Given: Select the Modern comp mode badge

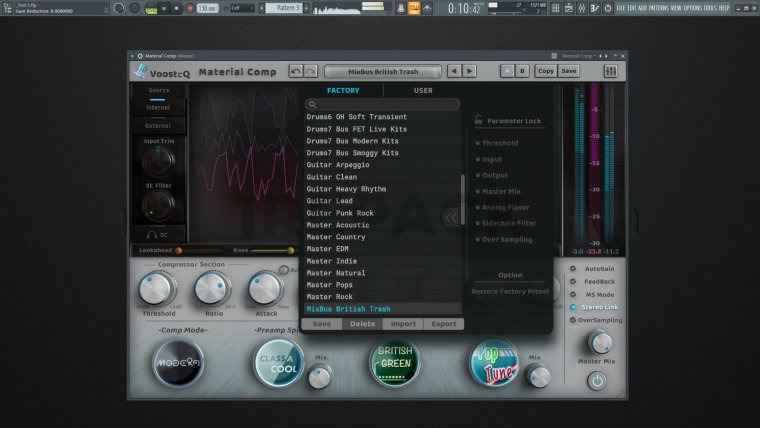Looking at the screenshot, I should (x=177, y=363).
